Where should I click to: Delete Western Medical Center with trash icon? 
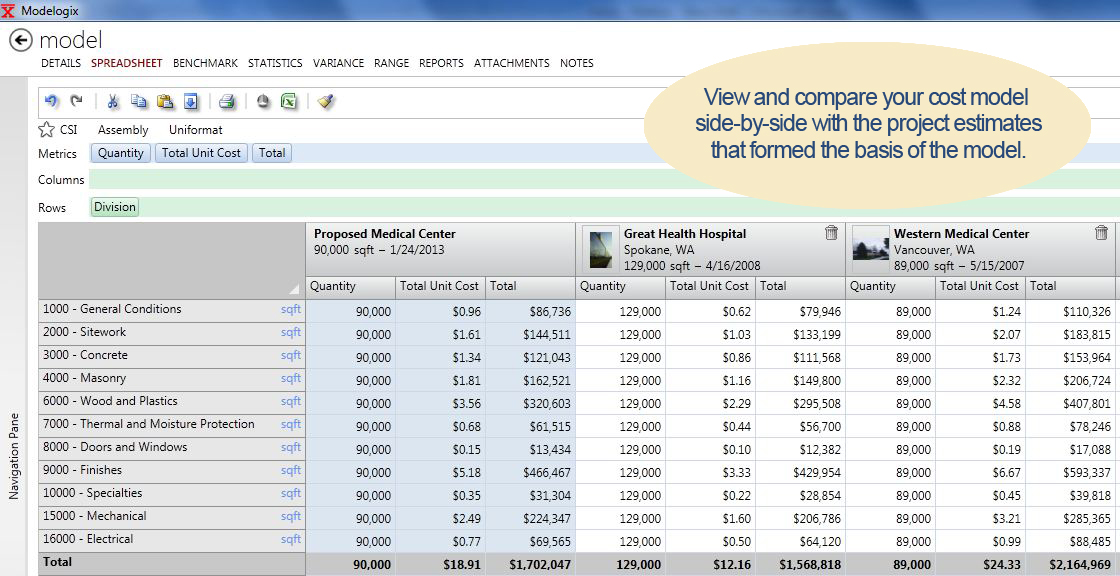pos(1101,233)
